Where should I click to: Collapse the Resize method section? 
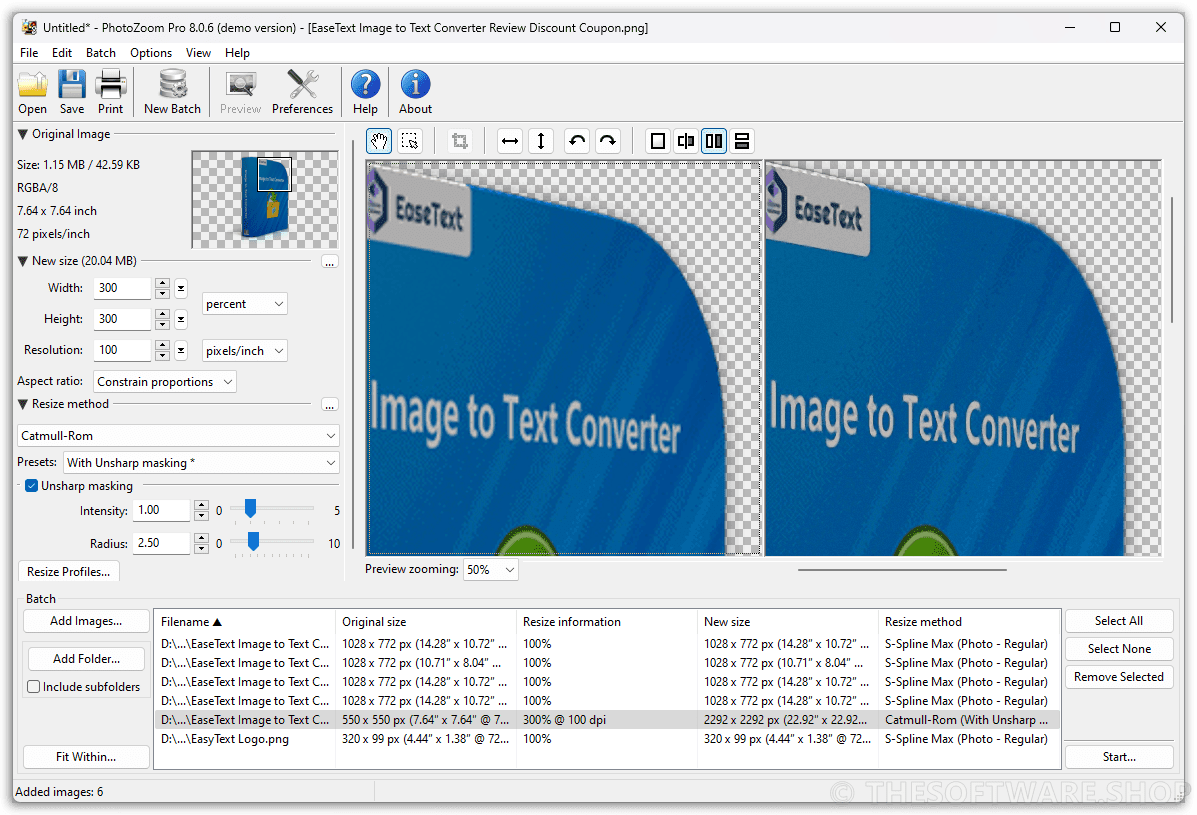[23, 404]
